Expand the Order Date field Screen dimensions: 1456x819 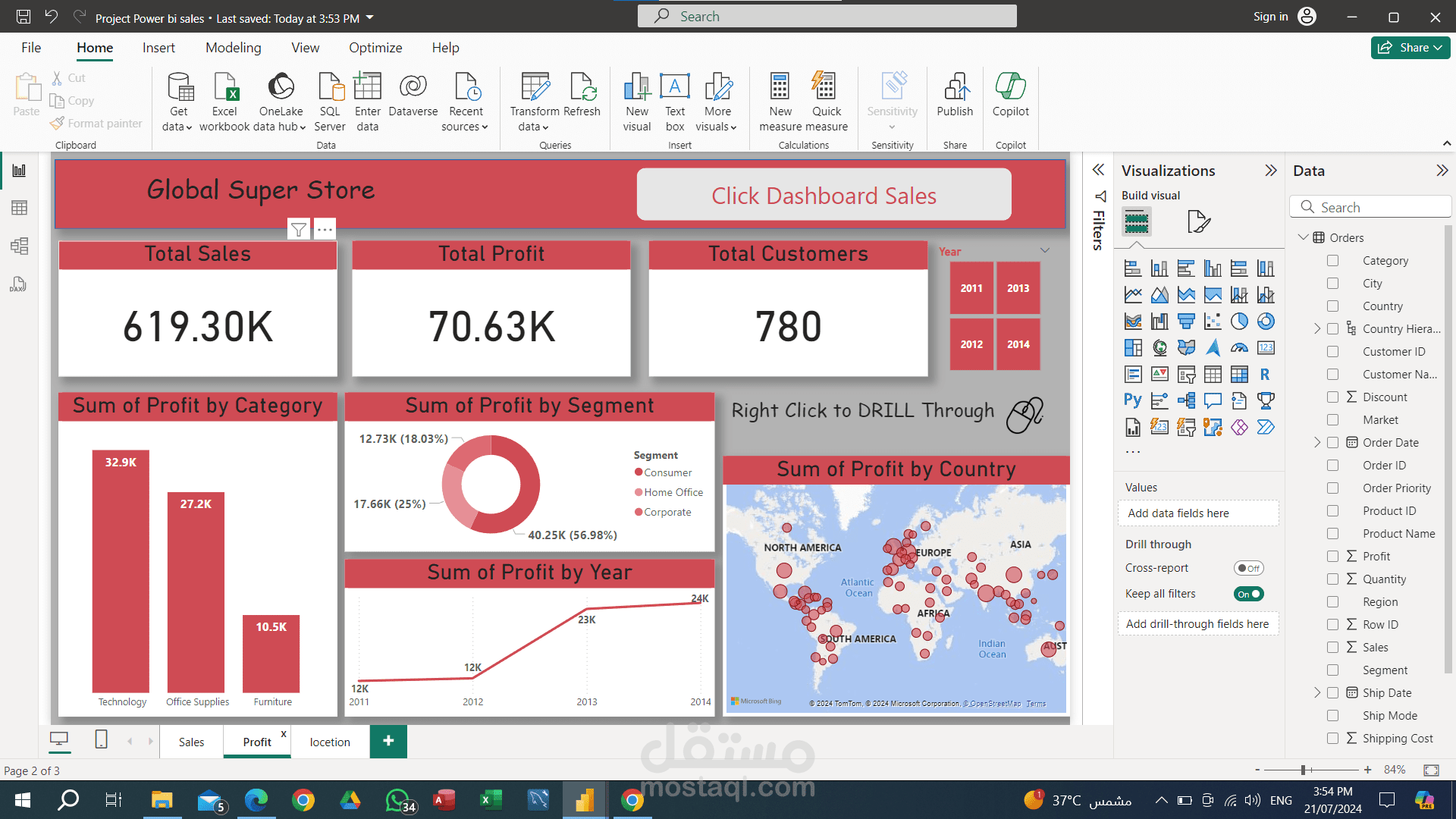click(x=1317, y=443)
